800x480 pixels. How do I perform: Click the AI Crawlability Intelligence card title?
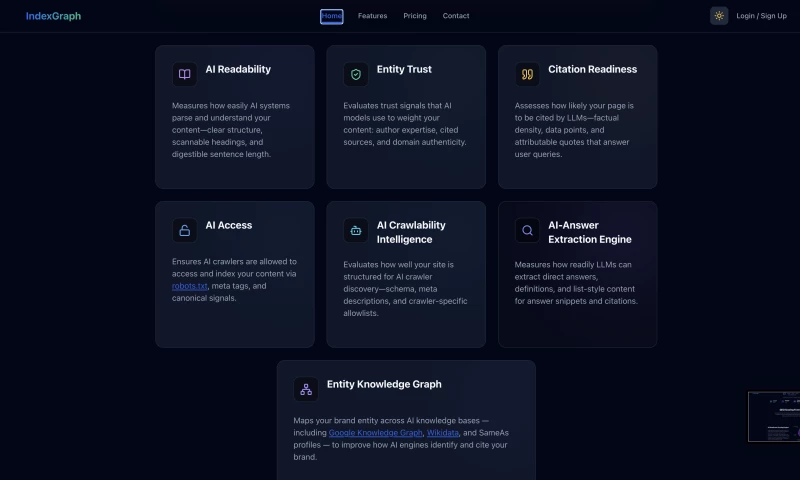coord(411,232)
